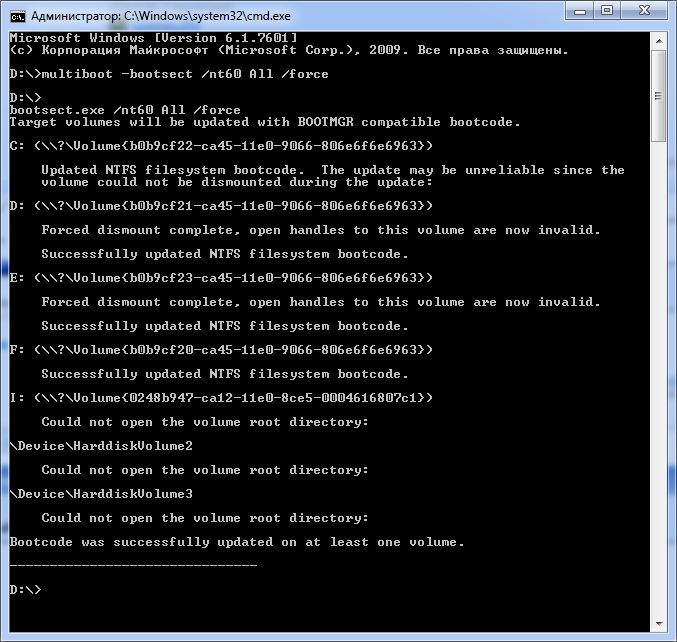Click the Microsoft Corp. 2009 copyright line

coord(289,51)
